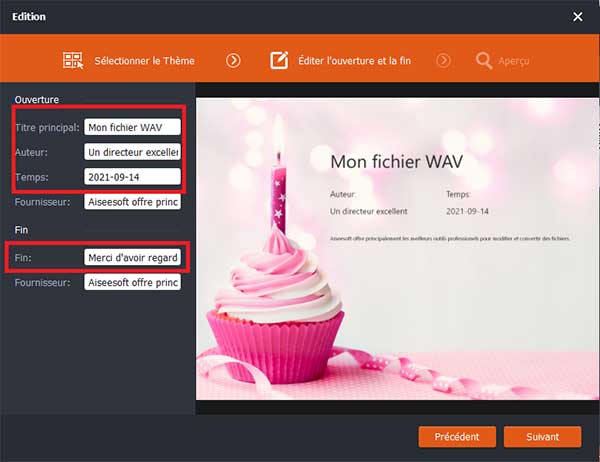
Task: Click into the Auteur field
Action: click(x=132, y=152)
